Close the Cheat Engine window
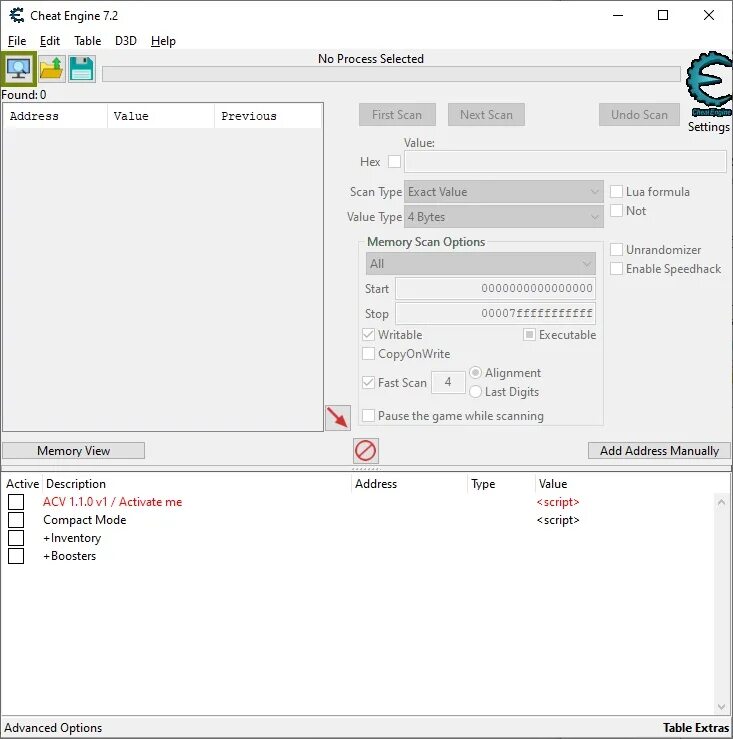 coord(708,16)
